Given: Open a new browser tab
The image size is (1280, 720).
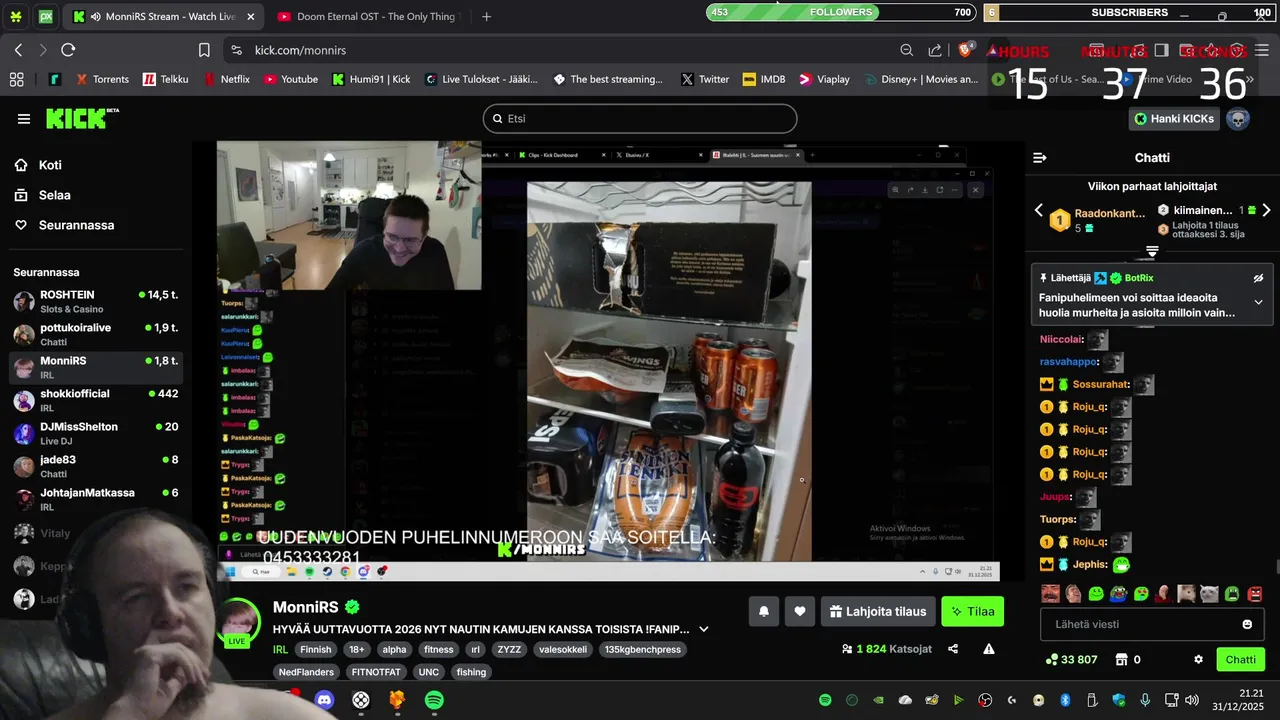Looking at the screenshot, I should pos(486,16).
